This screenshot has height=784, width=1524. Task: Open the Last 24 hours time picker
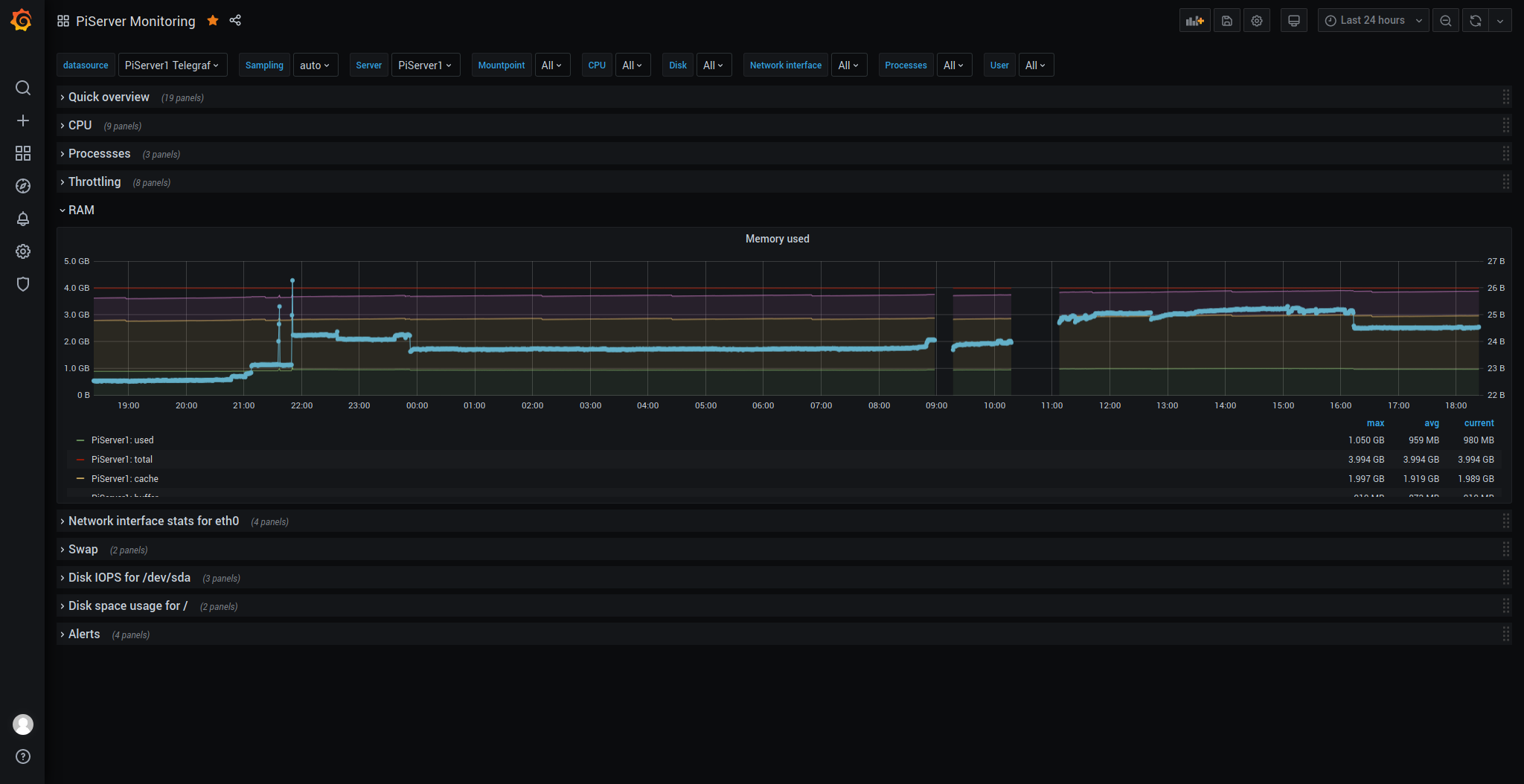1373,21
